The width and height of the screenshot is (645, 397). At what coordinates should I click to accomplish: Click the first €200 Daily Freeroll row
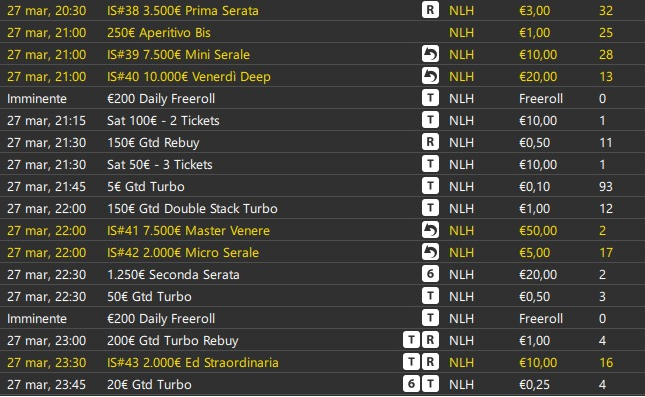pyautogui.click(x=322, y=98)
